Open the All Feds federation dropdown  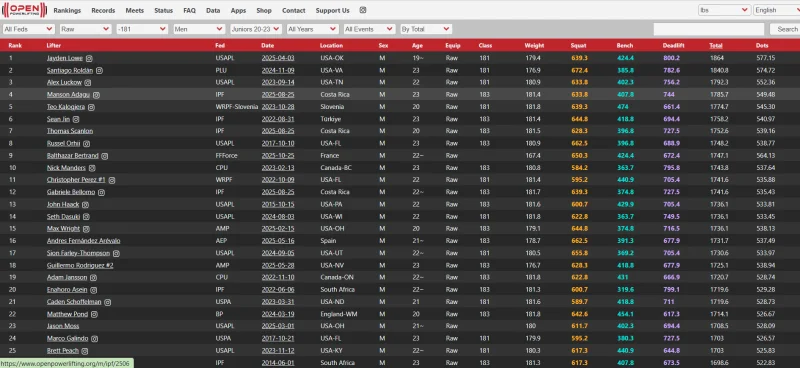point(29,29)
